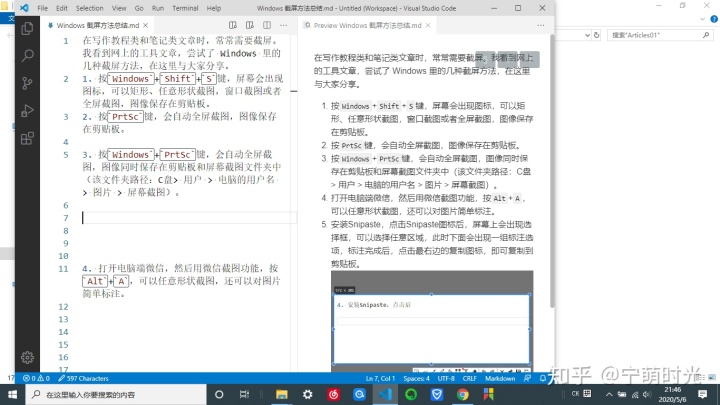Open the Edit menu
Screen dimensions: 720x405
(x=62, y=8)
